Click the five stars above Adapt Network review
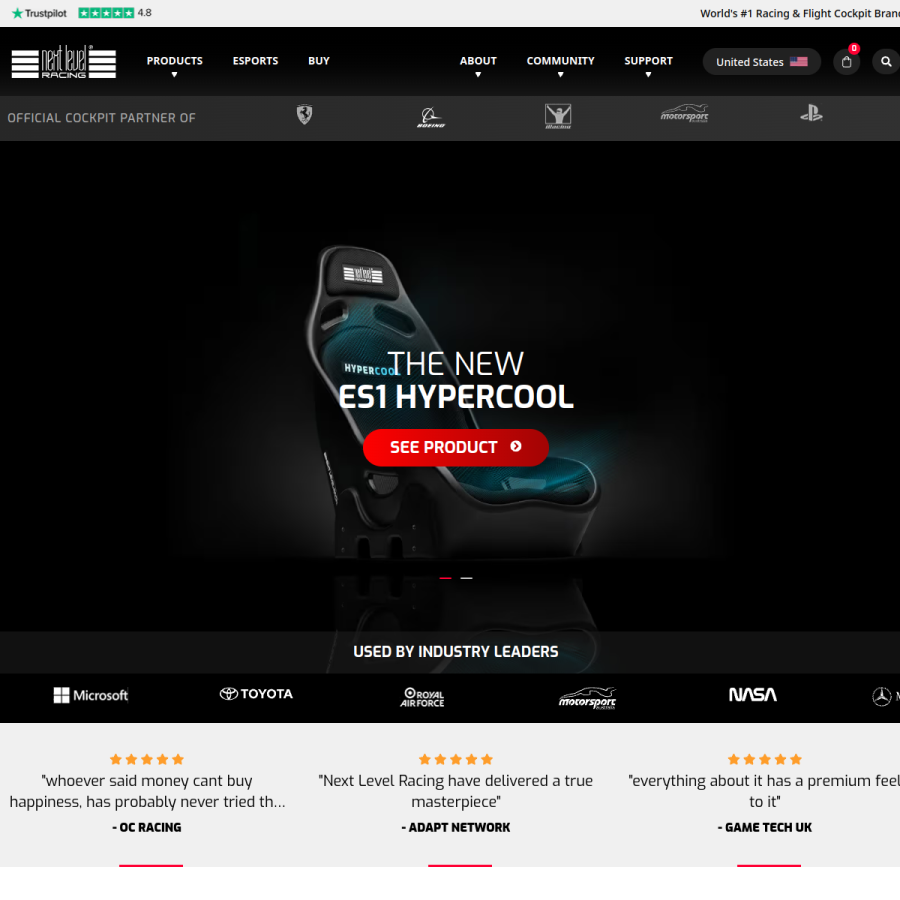The width and height of the screenshot is (900, 900). pos(456,759)
